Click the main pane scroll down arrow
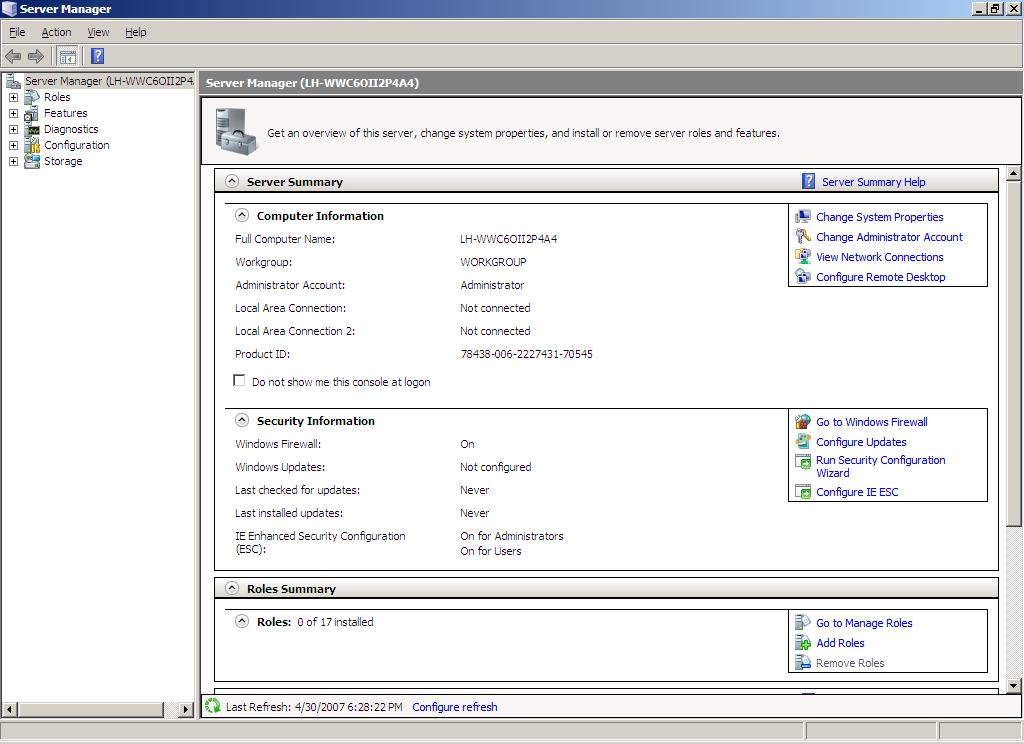 pos(1014,686)
